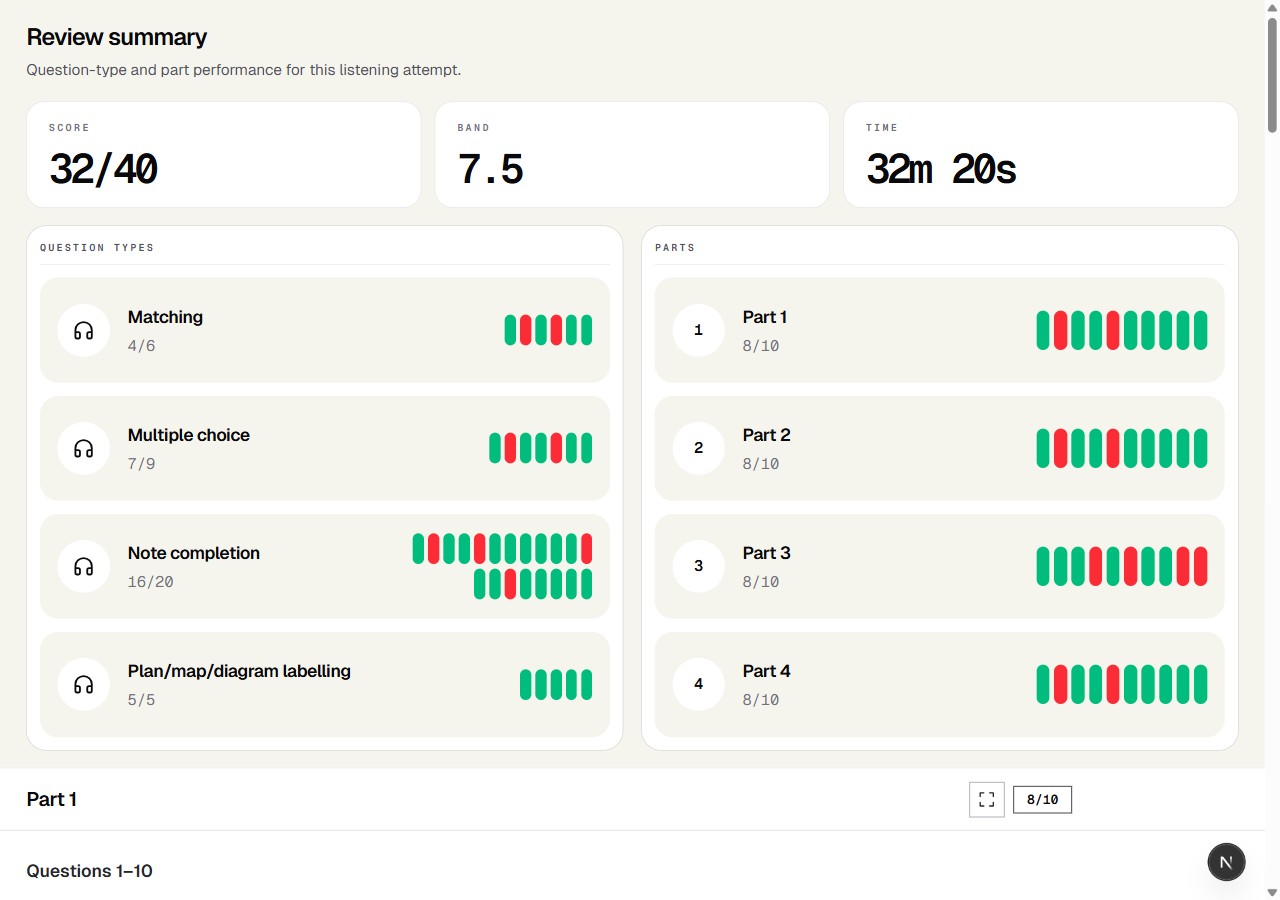Click the 8/10 score badge in Part 1 header
The image size is (1280, 900).
click(1042, 800)
